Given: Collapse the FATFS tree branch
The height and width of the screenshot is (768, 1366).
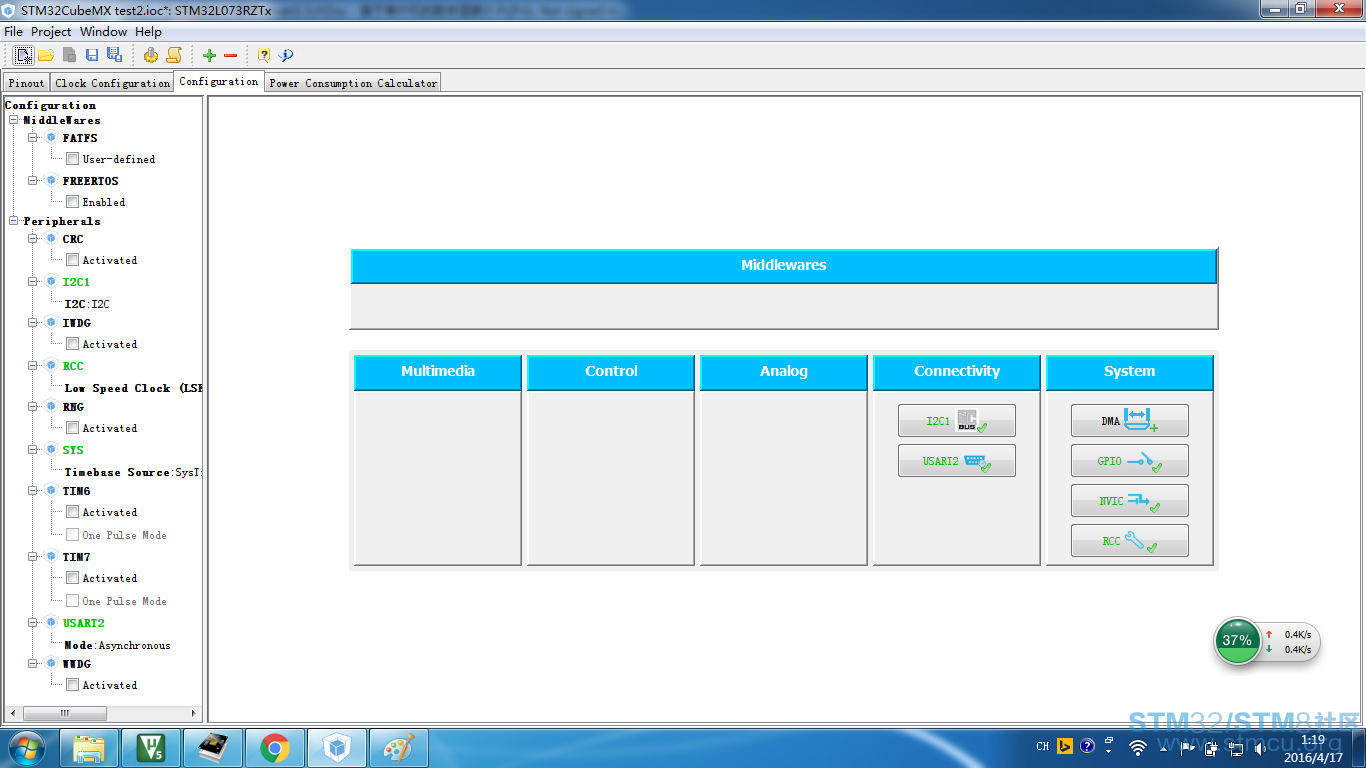Looking at the screenshot, I should [33, 138].
